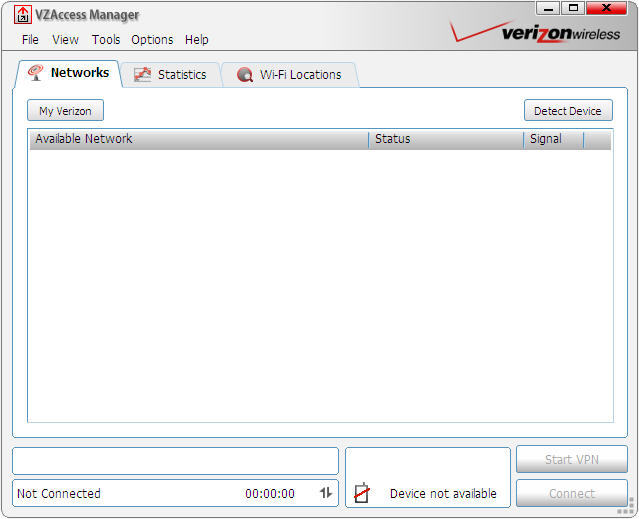Open the Options menu
The width and height of the screenshot is (639, 519).
[x=152, y=40]
